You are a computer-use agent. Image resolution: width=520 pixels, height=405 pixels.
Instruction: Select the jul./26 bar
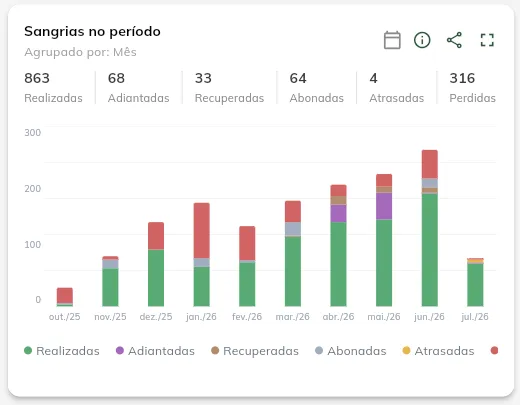[x=475, y=282]
